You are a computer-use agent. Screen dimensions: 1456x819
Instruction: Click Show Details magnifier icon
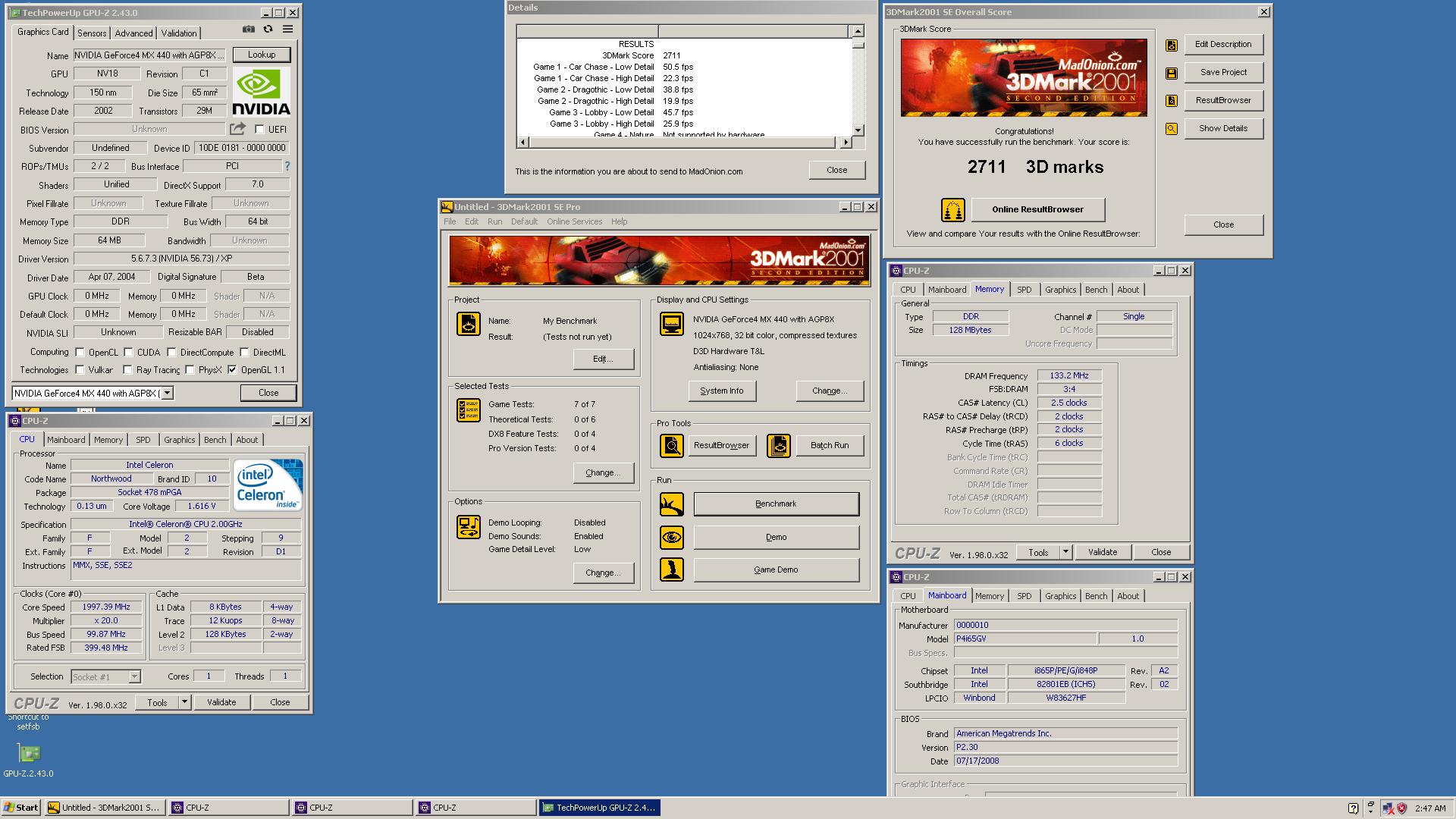(x=1172, y=129)
